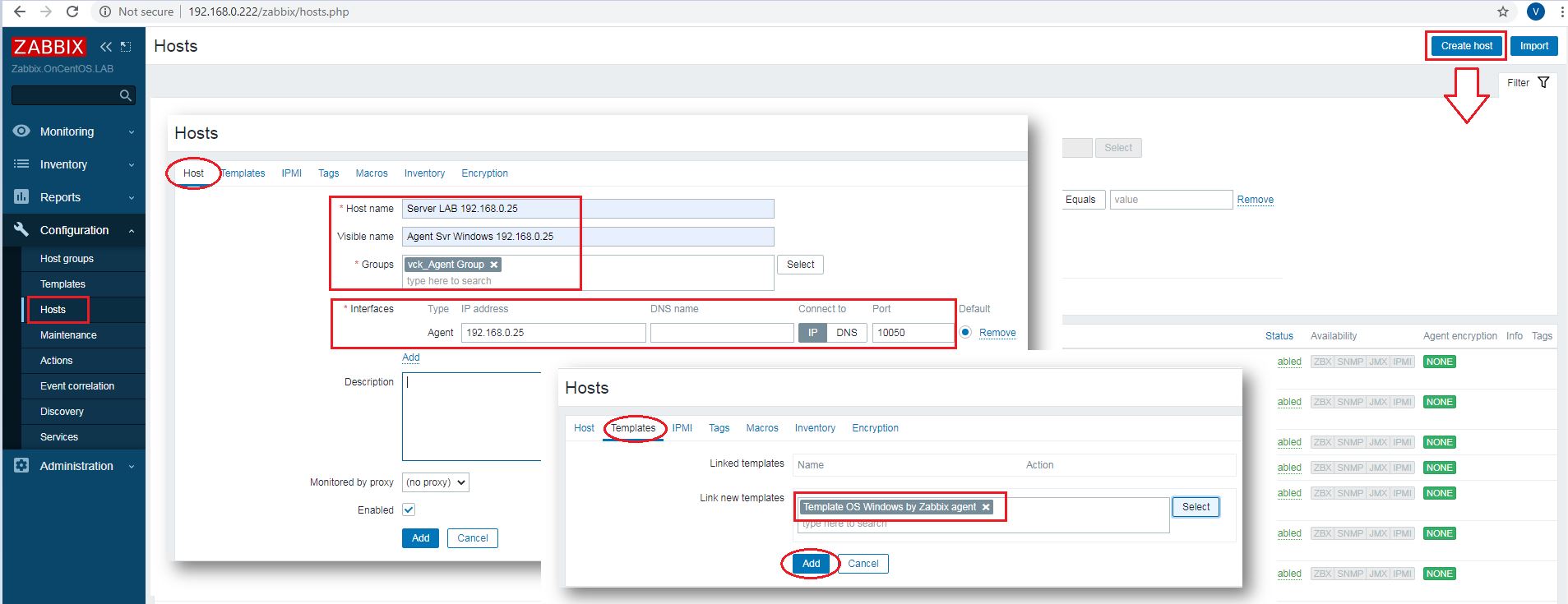Click the Configuration wrench icon
The height and width of the screenshot is (604, 1568).
pos(21,230)
